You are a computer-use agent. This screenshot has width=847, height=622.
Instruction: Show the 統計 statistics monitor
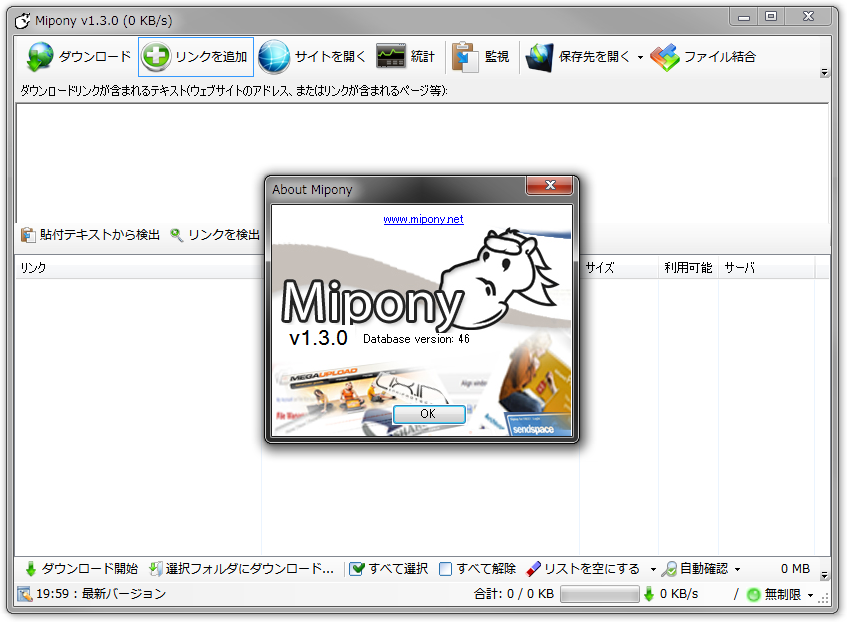[406, 56]
